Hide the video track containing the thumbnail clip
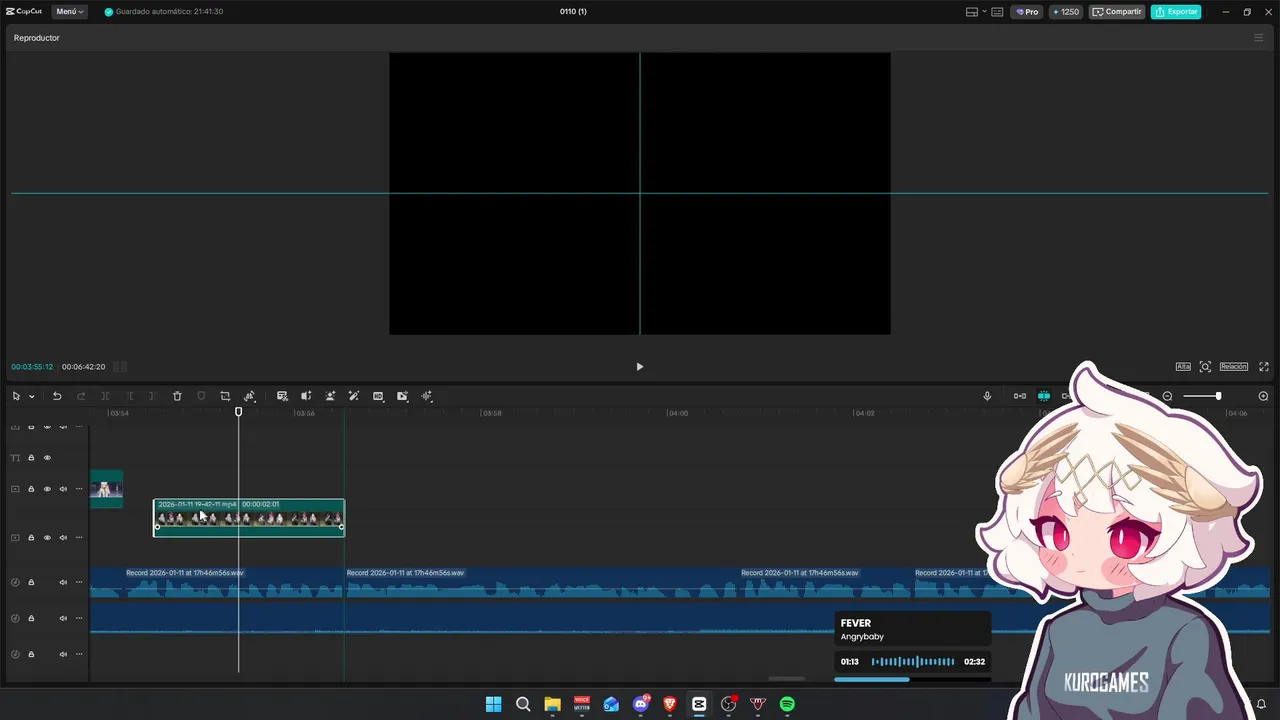This screenshot has height=720, width=1280. coord(47,489)
